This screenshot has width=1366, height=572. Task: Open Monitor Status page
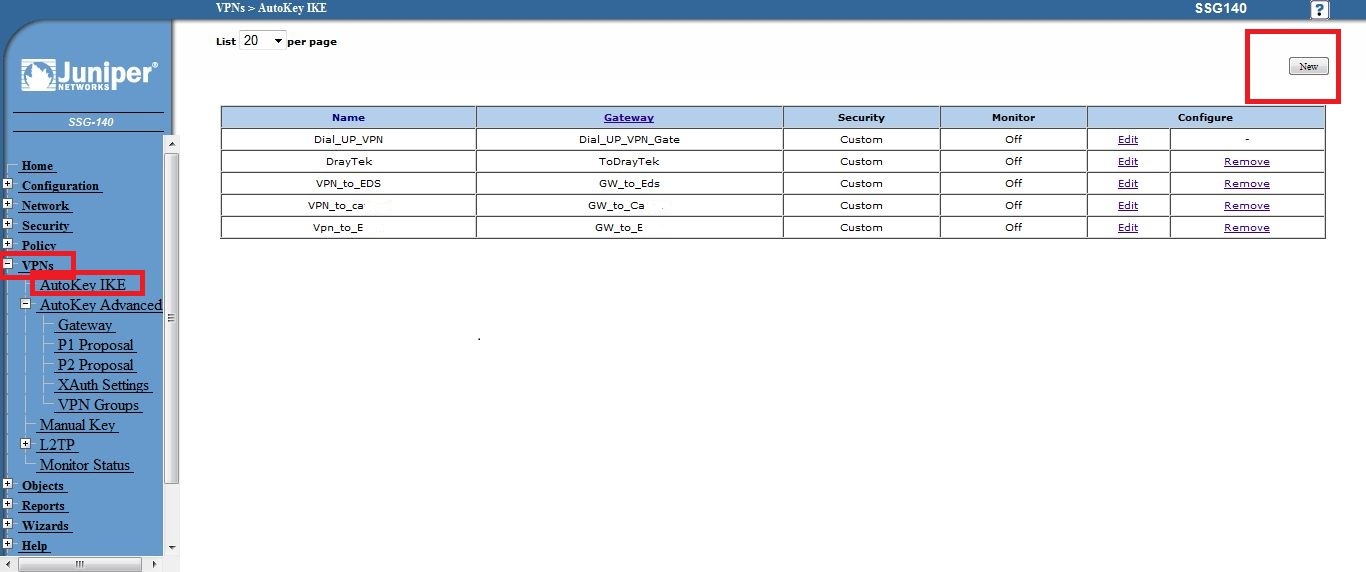pos(85,465)
